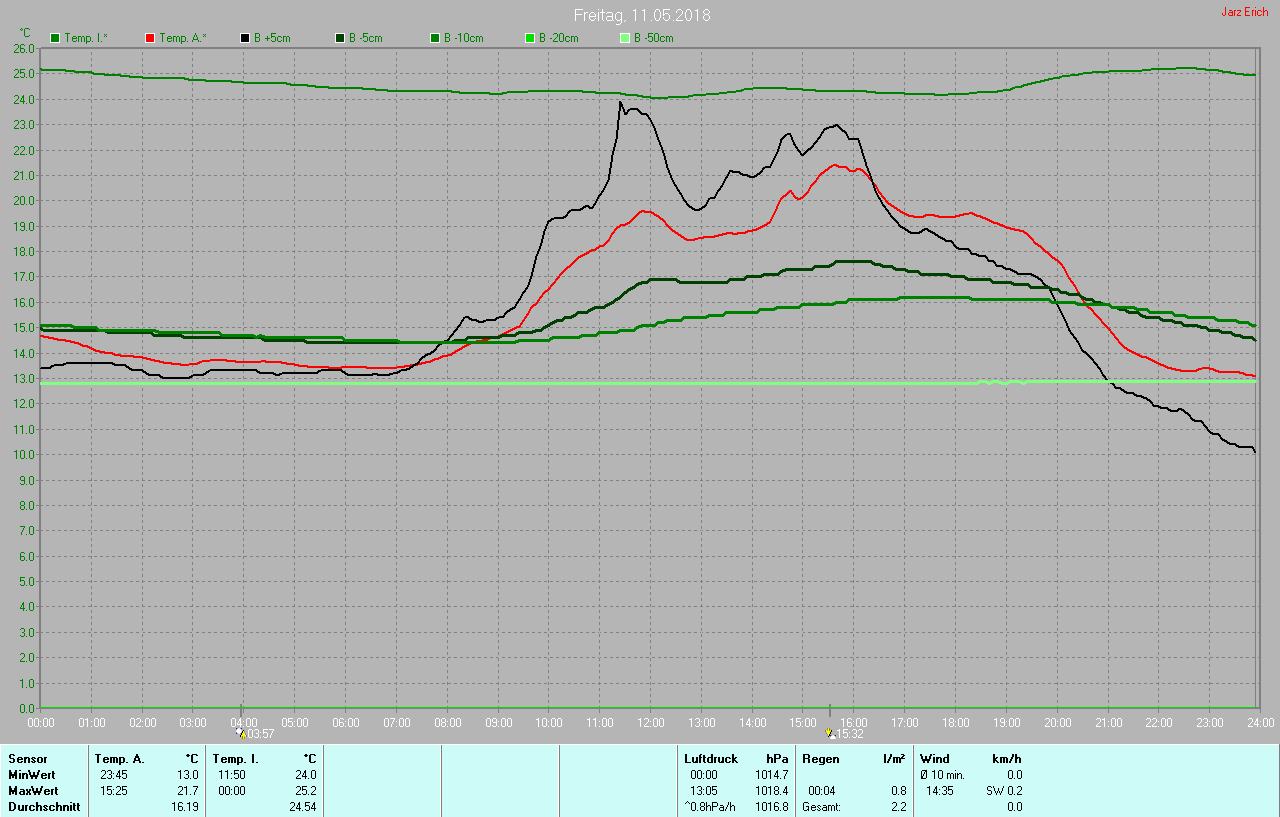The image size is (1280, 817).
Task: Click the Durchschnitt row label
Action: (44, 807)
